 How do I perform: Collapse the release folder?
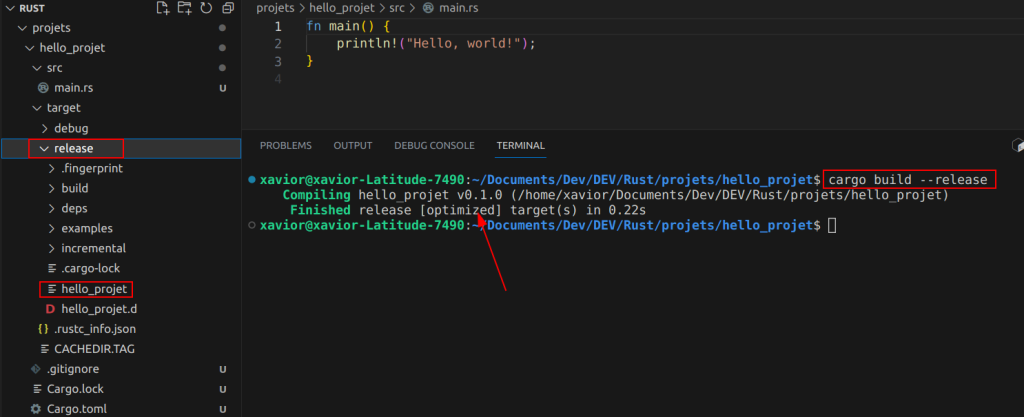(x=44, y=148)
